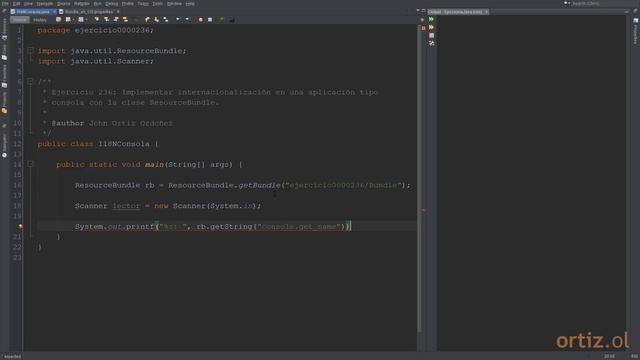This screenshot has height=360, width=640.
Task: Open the Window menu
Action: click(x=174, y=4)
